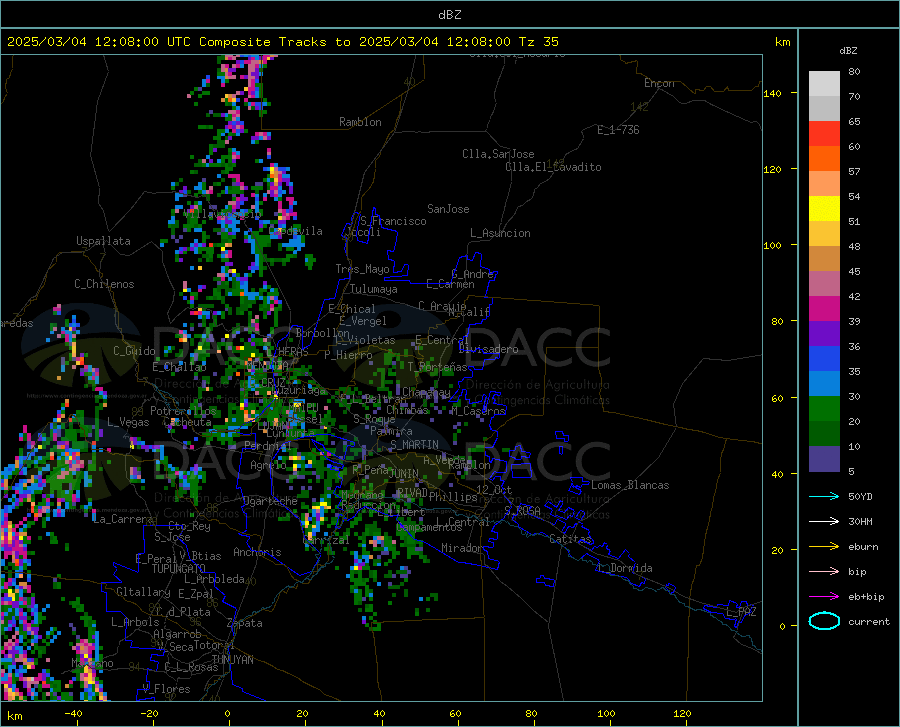Click the V_Flores map label
This screenshot has height=727, width=900.
tap(166, 689)
